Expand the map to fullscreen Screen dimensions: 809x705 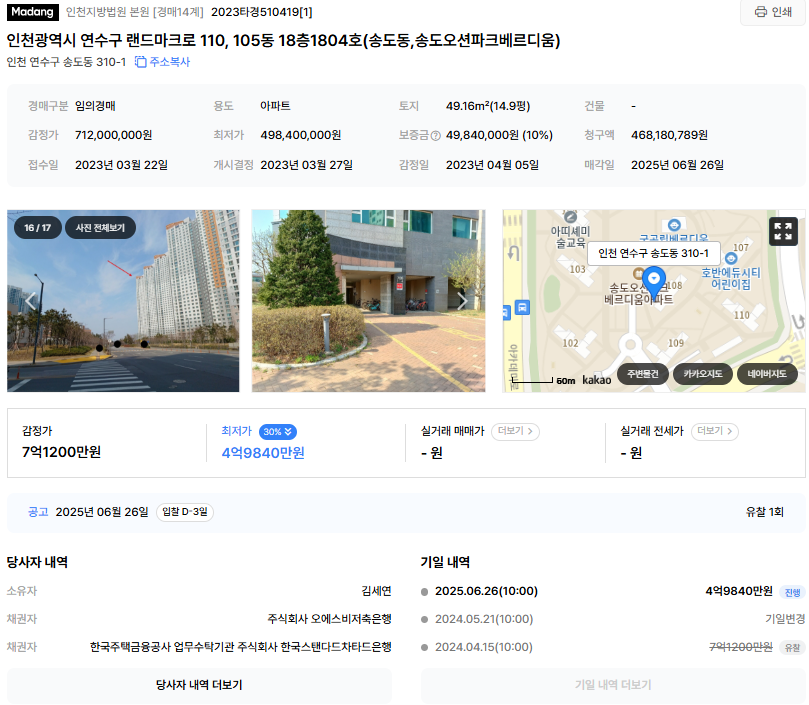pos(783,231)
